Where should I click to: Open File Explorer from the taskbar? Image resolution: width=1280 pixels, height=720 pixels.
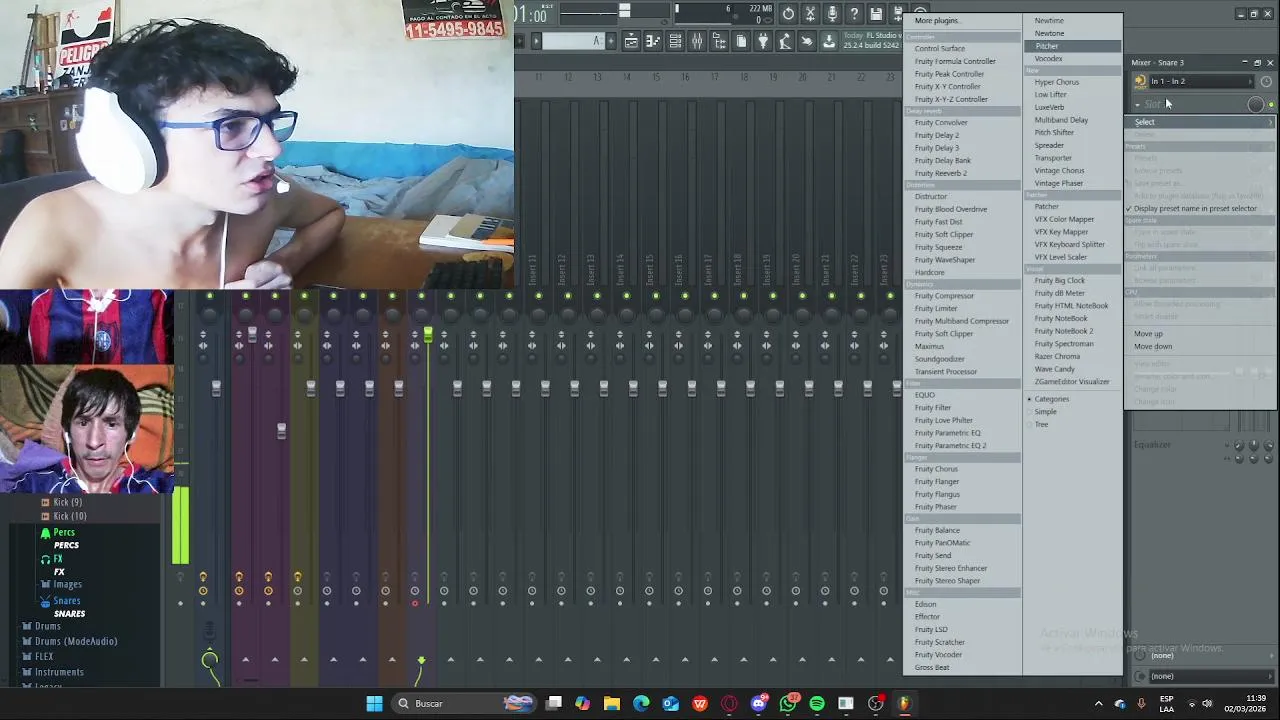(x=612, y=704)
